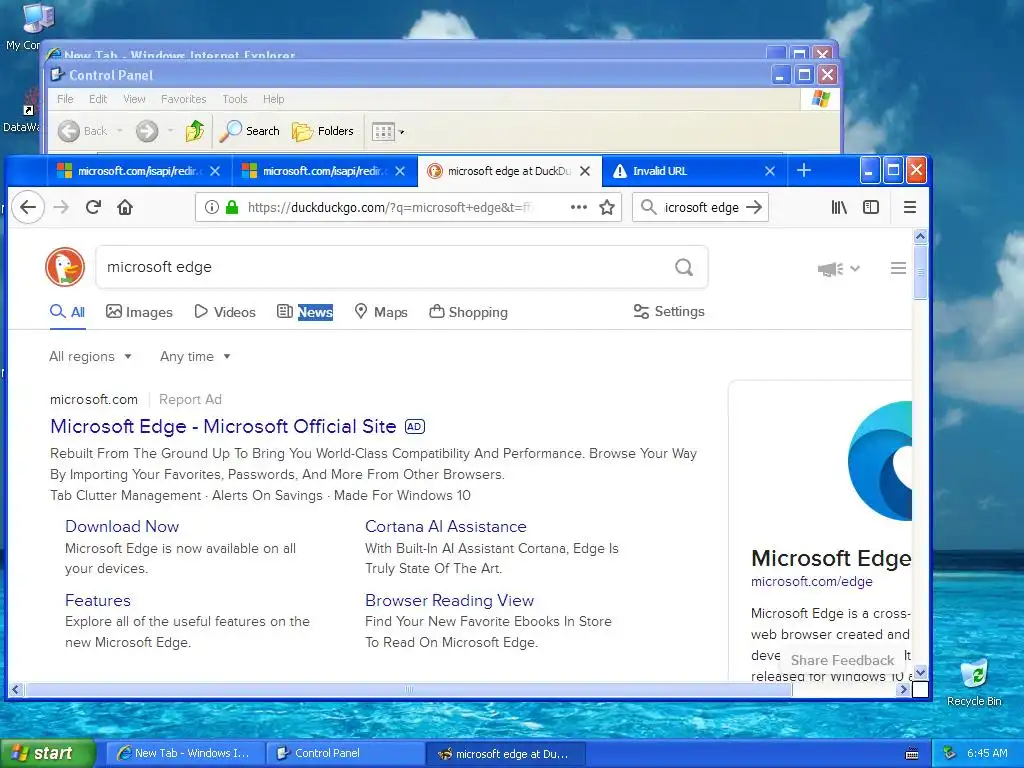Open Microsoft Edge - Microsoft Official Site link
Image resolution: width=1024 pixels, height=768 pixels.
223,426
